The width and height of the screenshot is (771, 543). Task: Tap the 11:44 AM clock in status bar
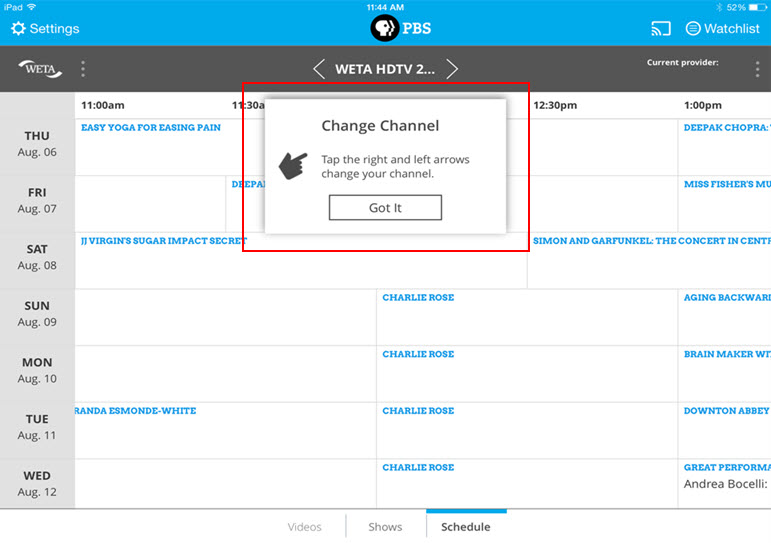pyautogui.click(x=385, y=7)
